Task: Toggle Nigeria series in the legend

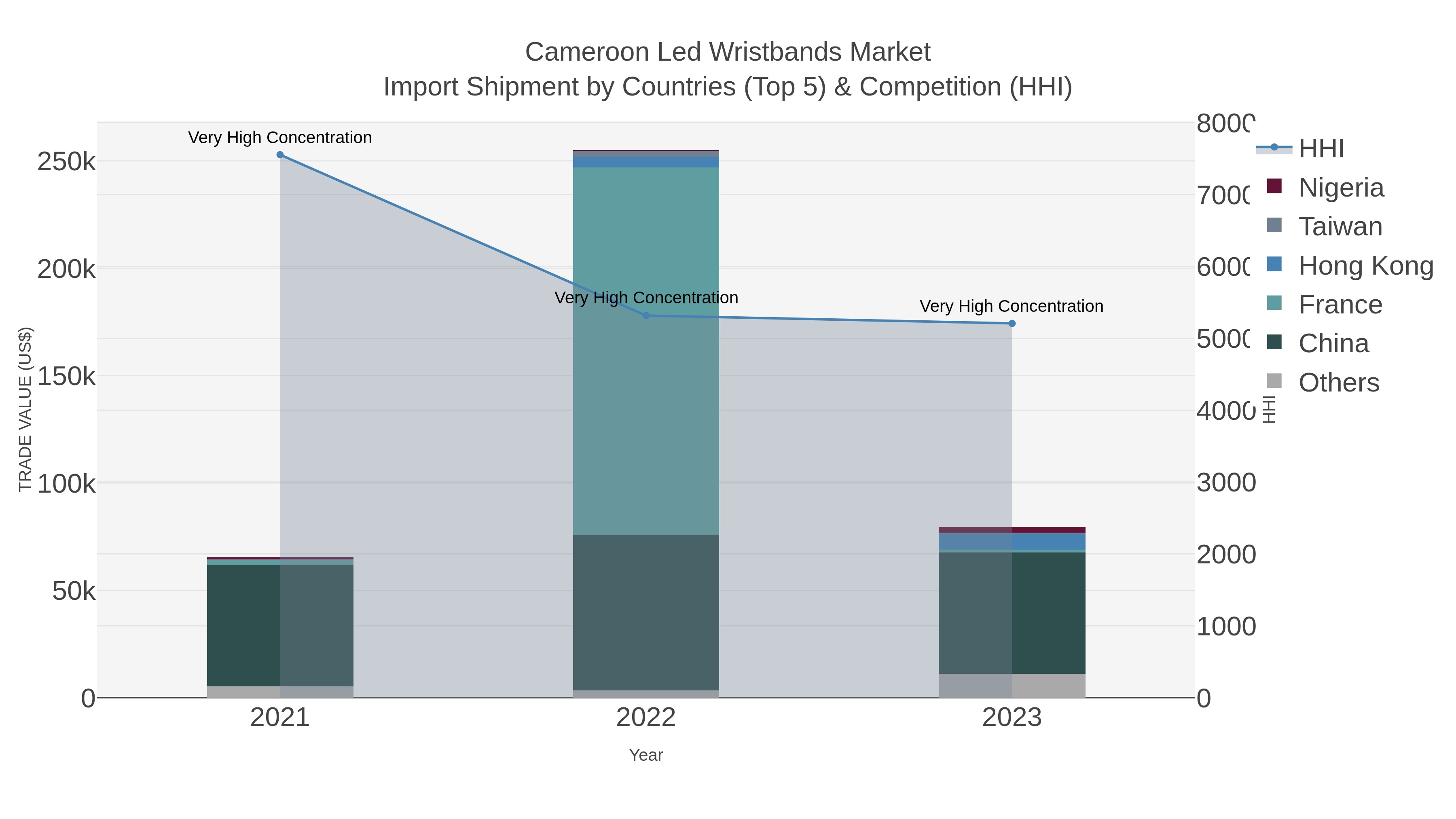Action: 1325,187
